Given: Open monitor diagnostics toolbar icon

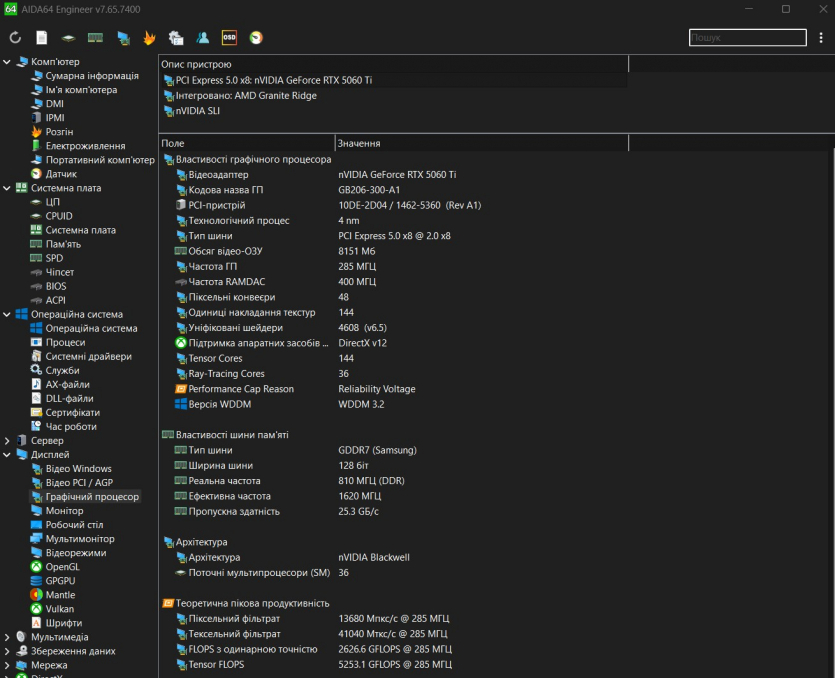Looking at the screenshot, I should point(123,38).
